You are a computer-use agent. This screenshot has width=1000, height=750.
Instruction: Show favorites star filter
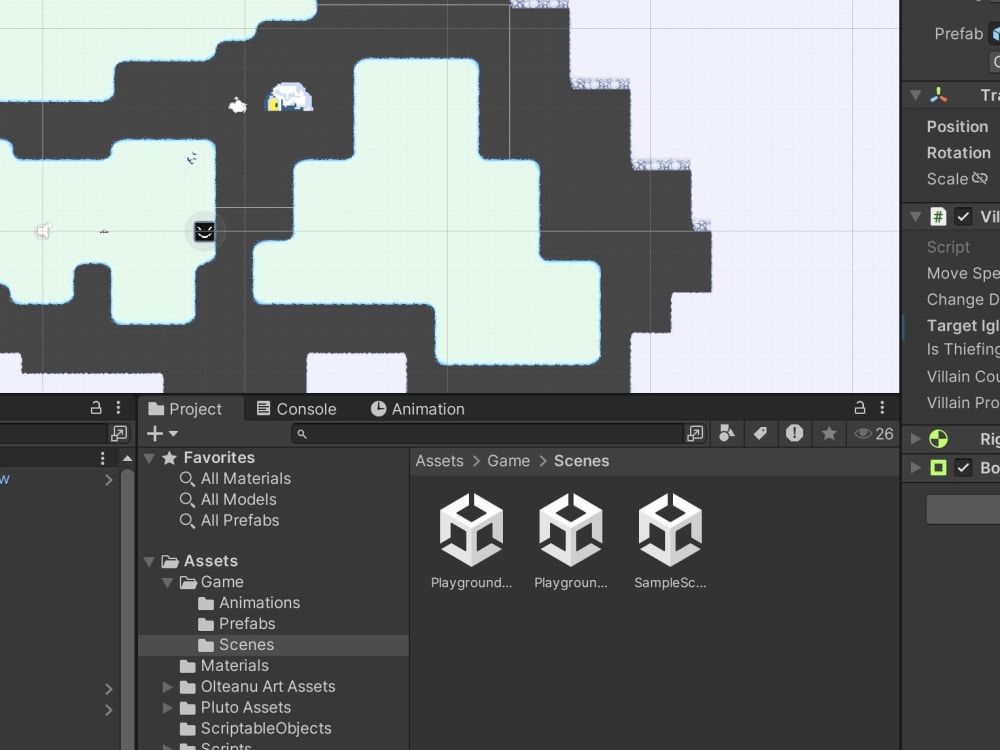829,434
